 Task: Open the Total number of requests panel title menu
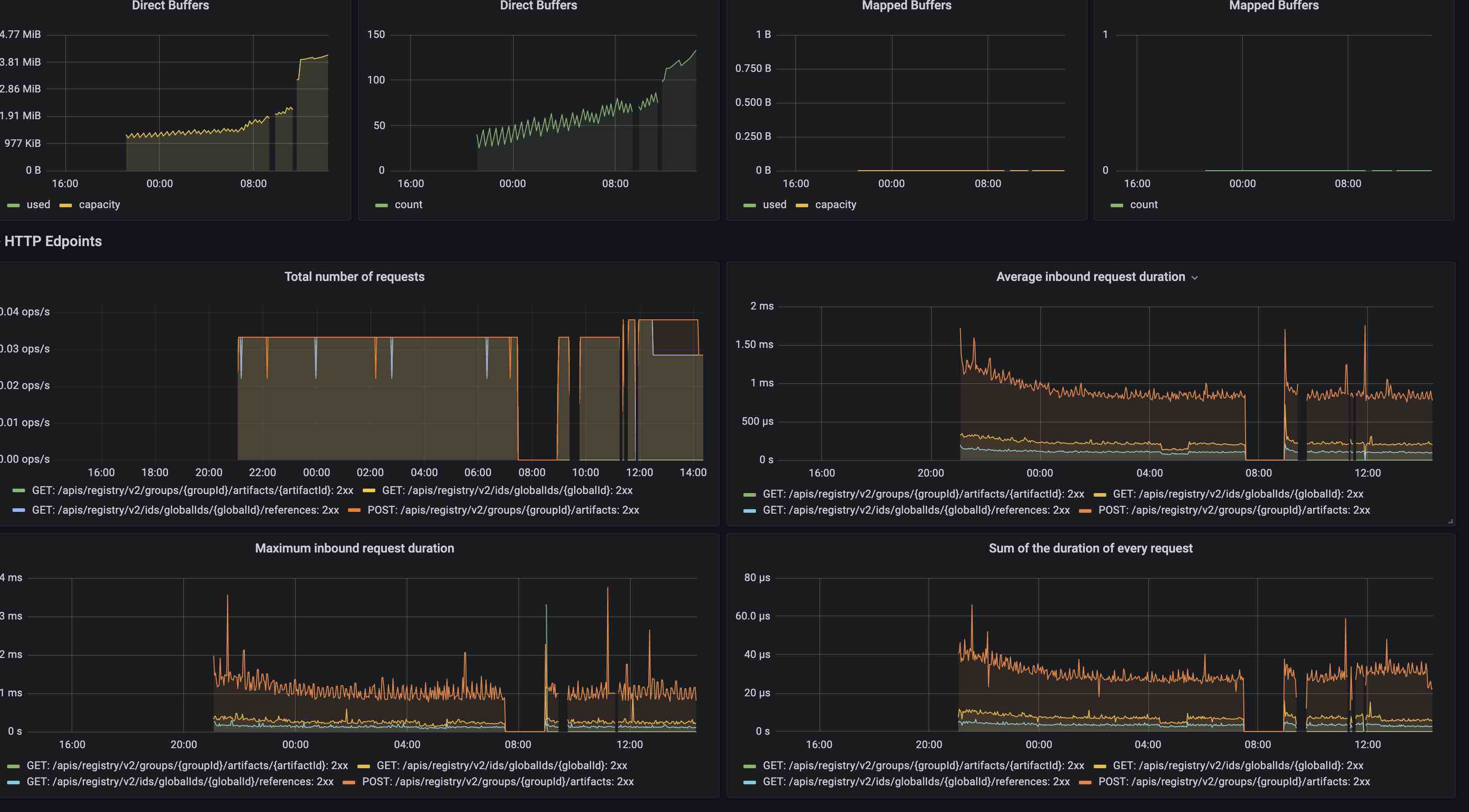(354, 276)
